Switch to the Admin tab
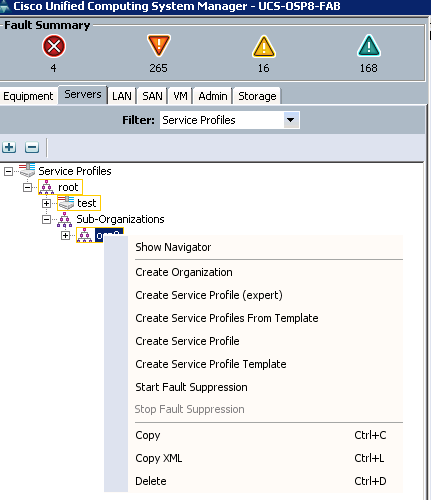The width and height of the screenshot is (431, 500). (x=213, y=96)
